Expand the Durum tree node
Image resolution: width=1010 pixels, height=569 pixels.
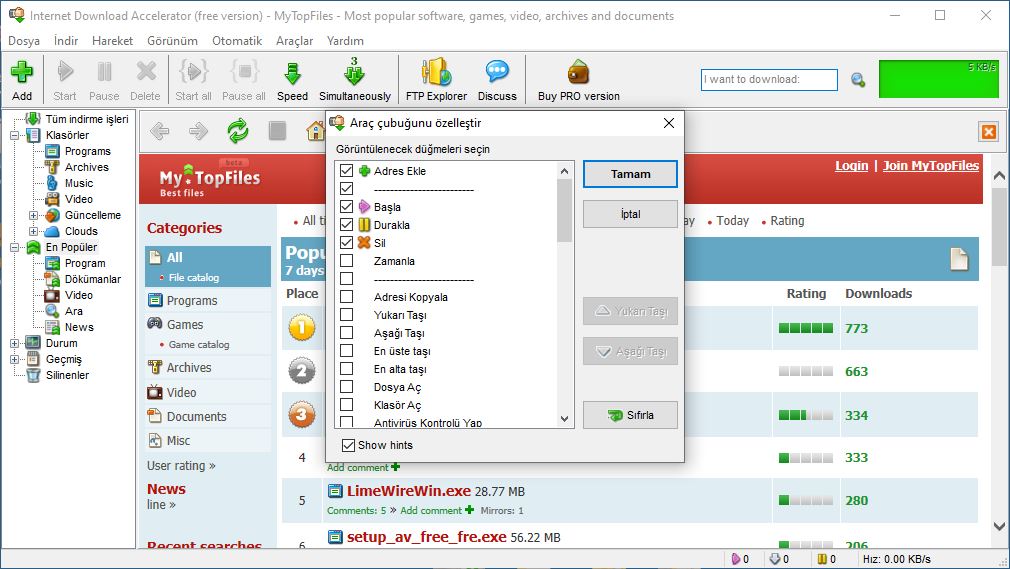coord(14,343)
